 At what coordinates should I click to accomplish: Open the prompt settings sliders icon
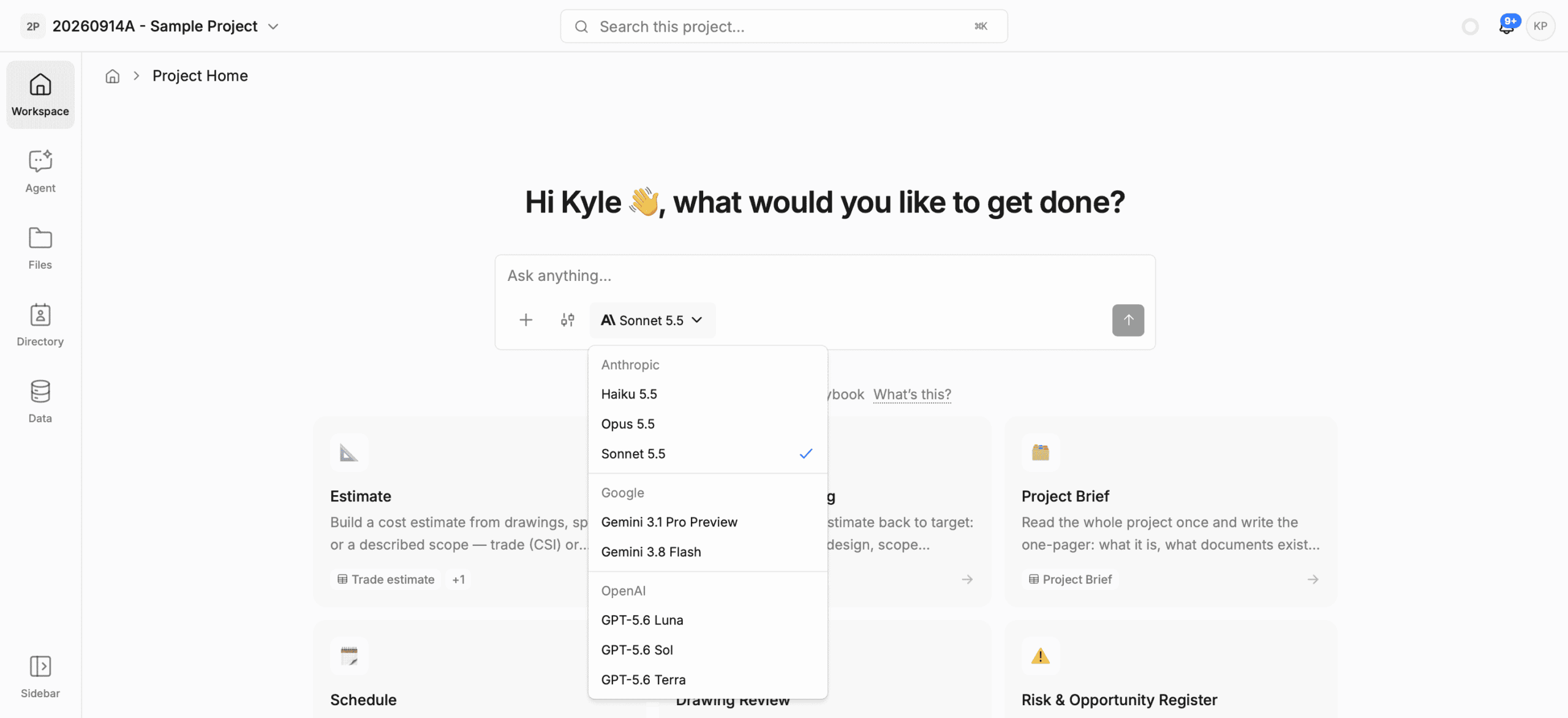coord(567,320)
